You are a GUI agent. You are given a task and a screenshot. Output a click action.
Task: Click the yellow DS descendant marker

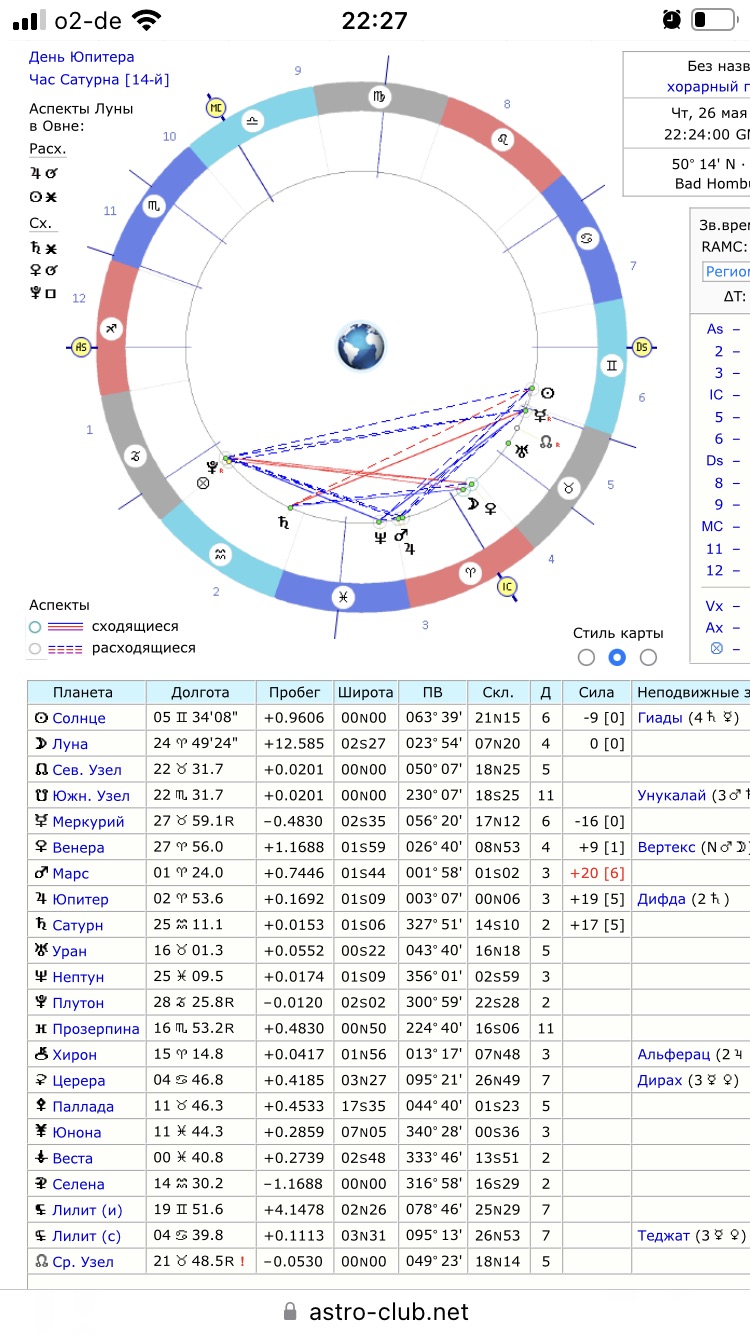(x=642, y=347)
